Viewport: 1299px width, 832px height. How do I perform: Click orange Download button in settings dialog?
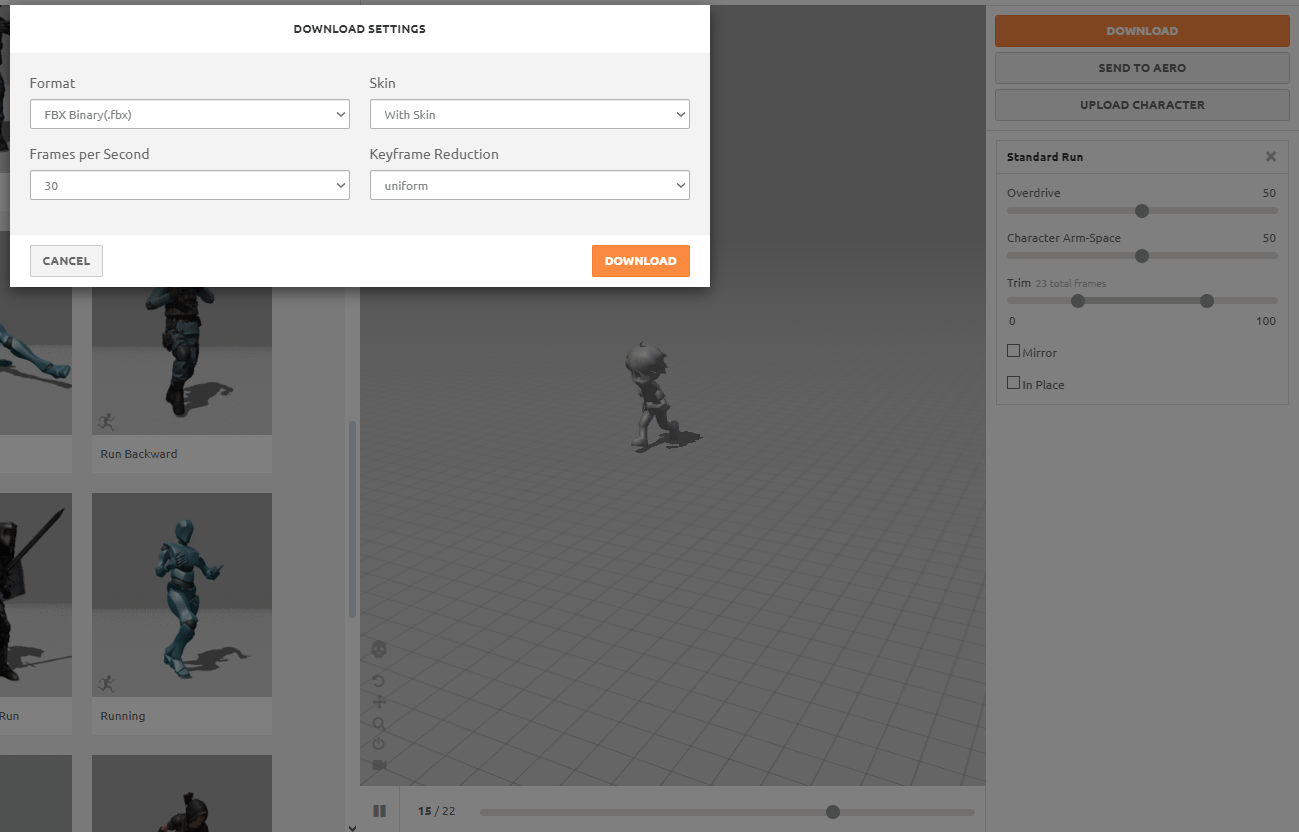click(x=641, y=261)
